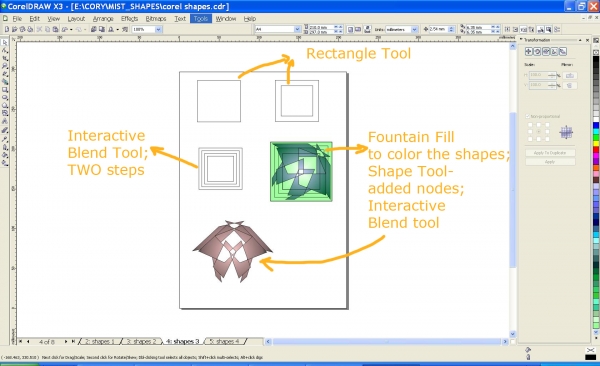This screenshot has width=600, height=366.
Task: Click the Import icon in the toolbar
Action: (x=94, y=29)
